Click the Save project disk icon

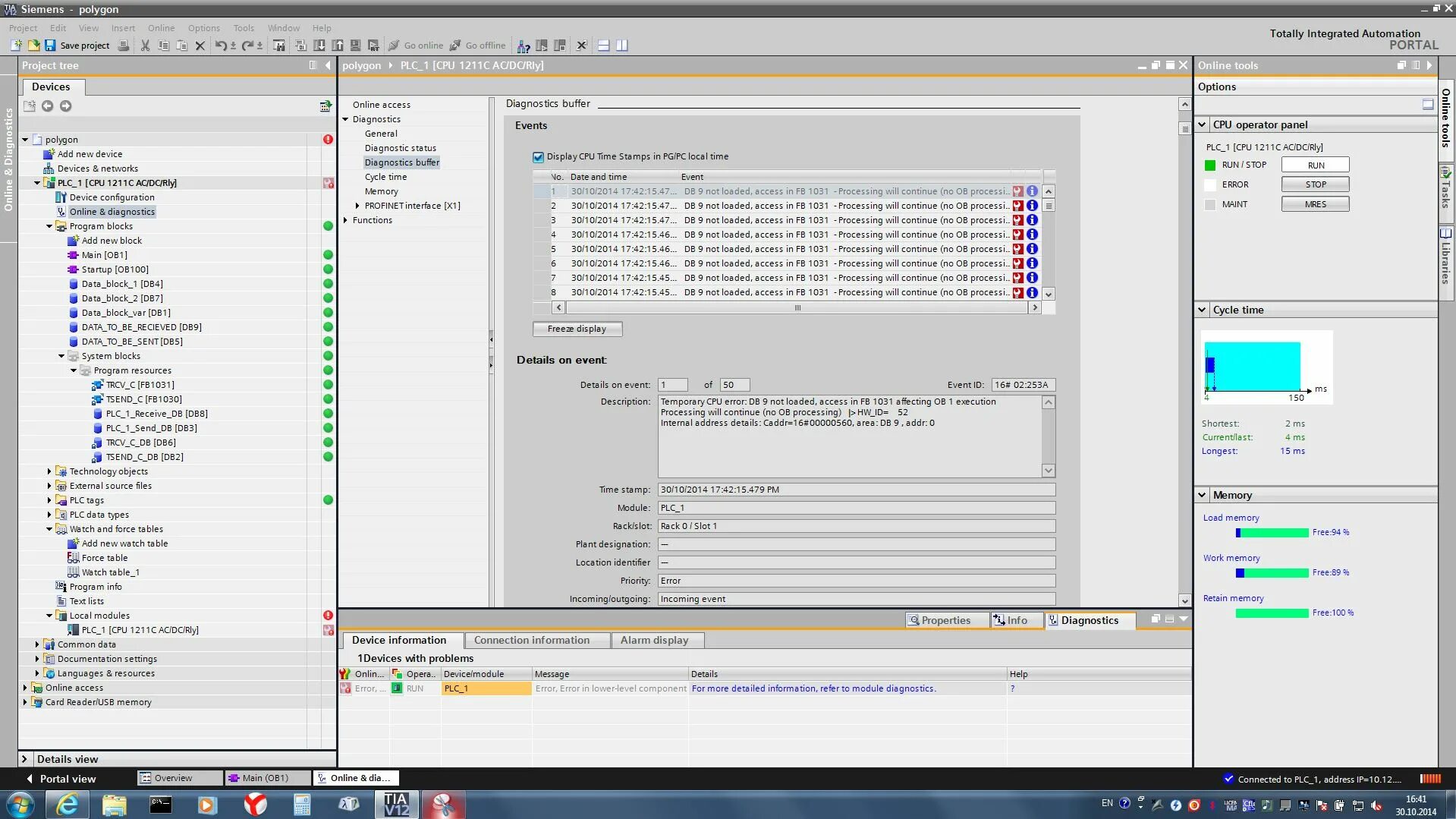pyautogui.click(x=50, y=46)
